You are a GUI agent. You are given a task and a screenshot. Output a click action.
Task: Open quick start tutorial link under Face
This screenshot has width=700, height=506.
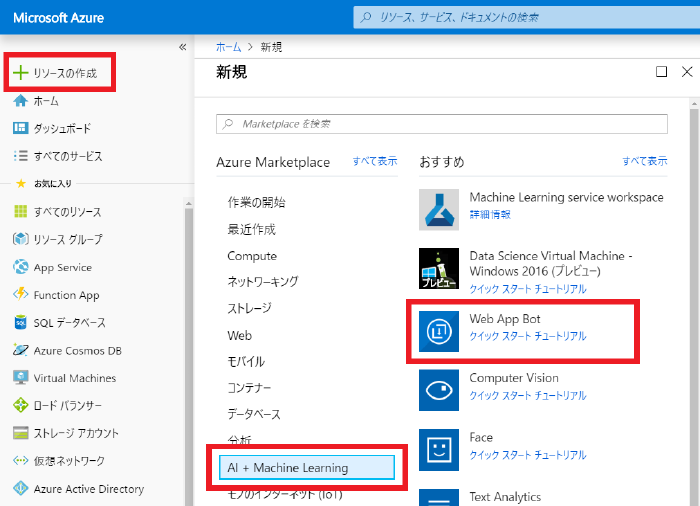tap(528, 455)
